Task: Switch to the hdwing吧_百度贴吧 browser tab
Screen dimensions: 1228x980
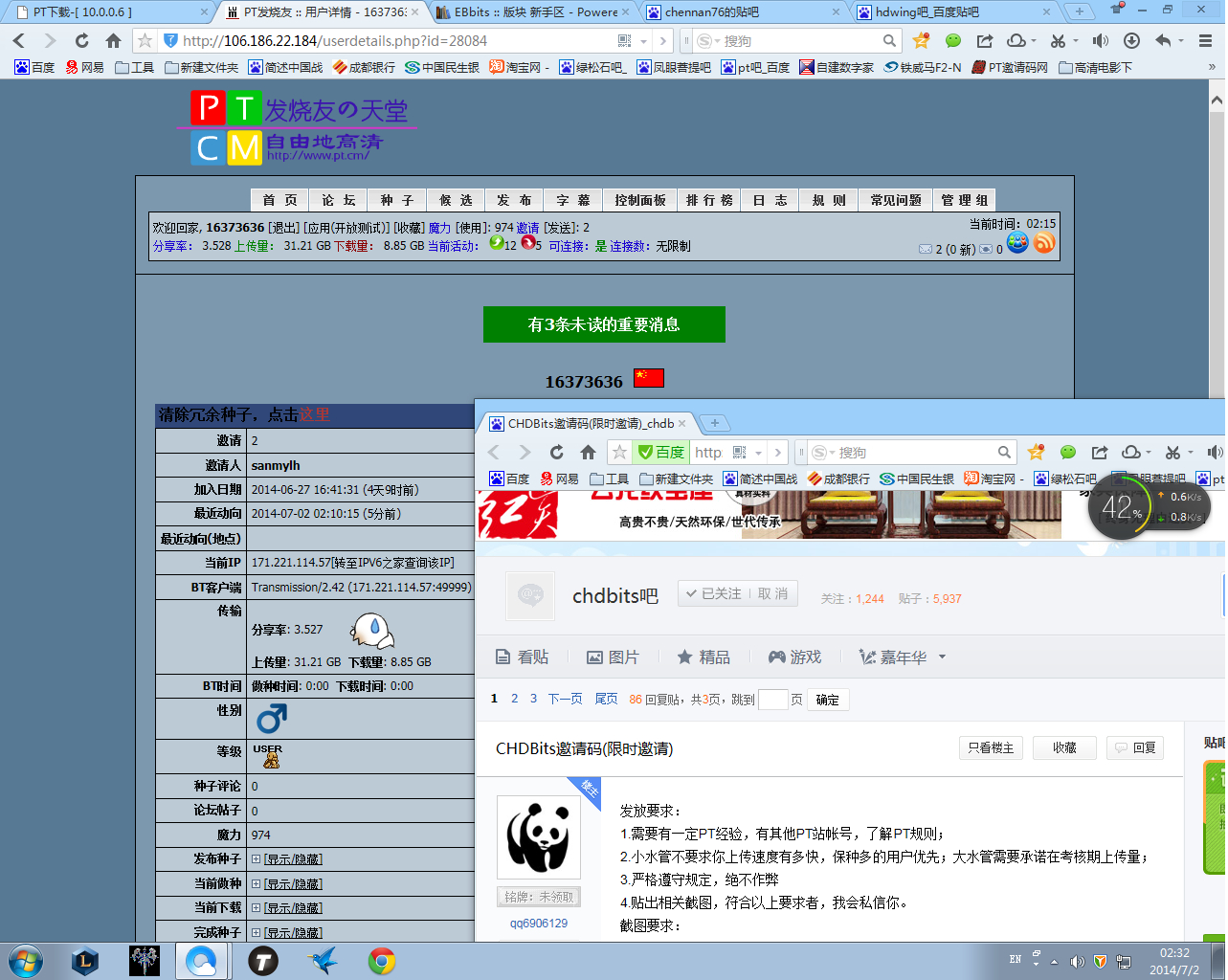Action: tap(952, 12)
